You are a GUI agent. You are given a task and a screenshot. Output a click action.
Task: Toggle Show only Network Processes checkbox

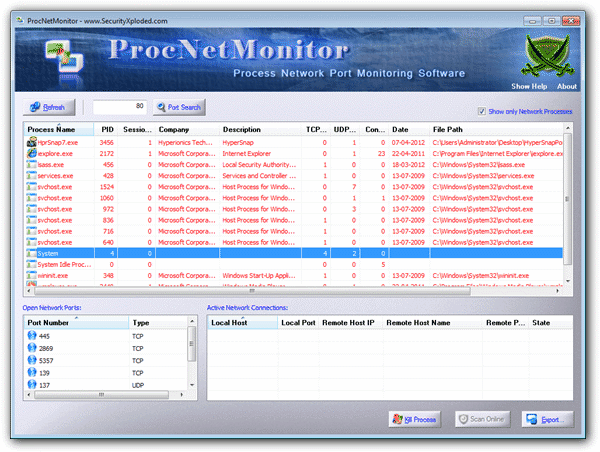tap(482, 111)
